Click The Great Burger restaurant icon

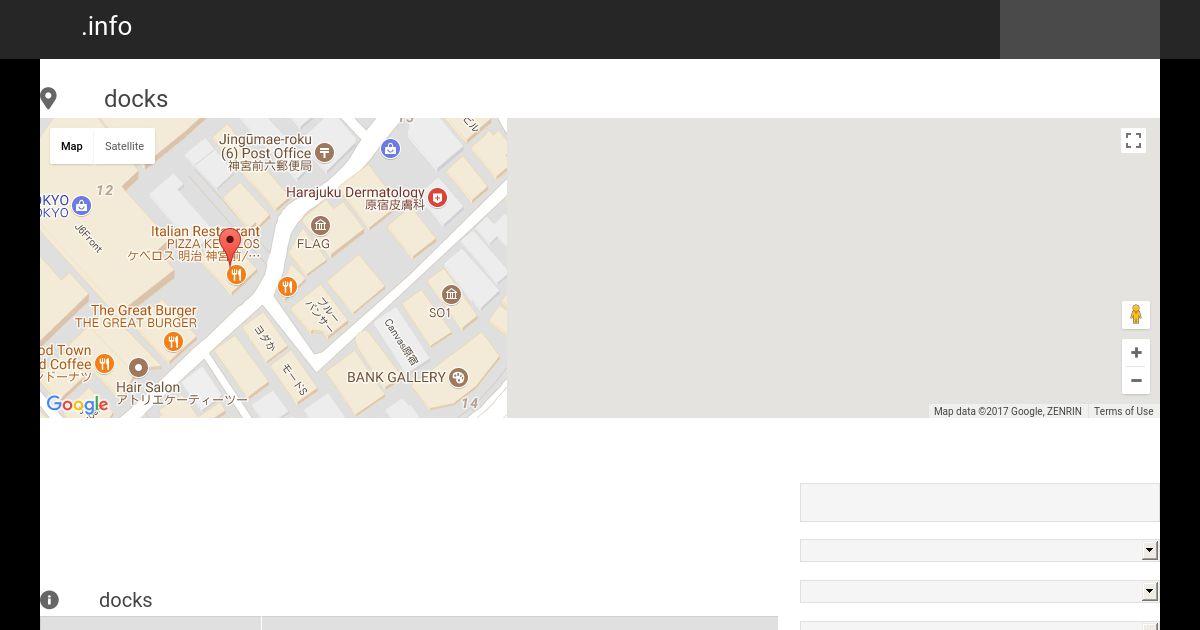[173, 342]
